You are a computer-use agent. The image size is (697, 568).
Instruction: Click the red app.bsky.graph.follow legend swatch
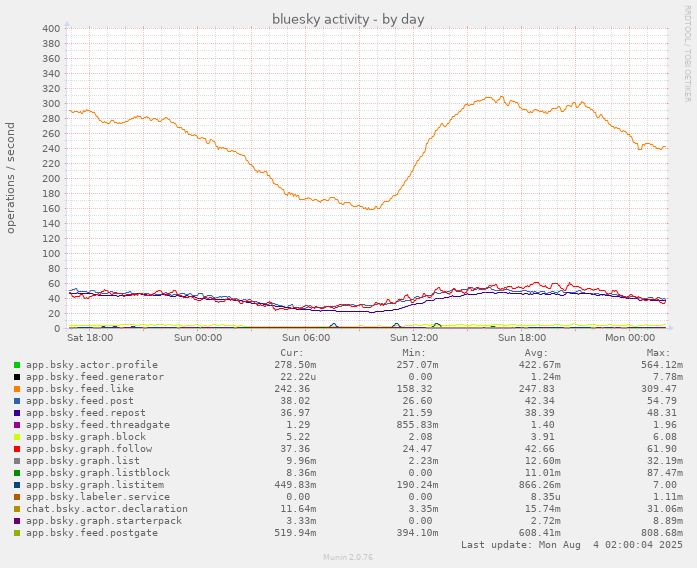click(17, 449)
